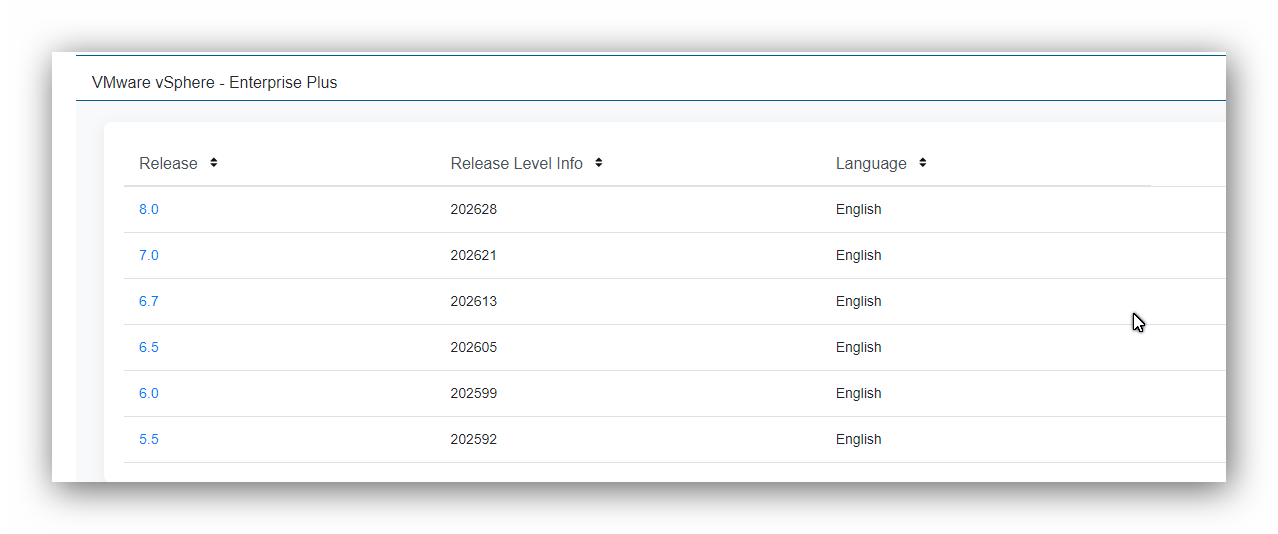
Task: Select release level value 202592
Action: (474, 439)
